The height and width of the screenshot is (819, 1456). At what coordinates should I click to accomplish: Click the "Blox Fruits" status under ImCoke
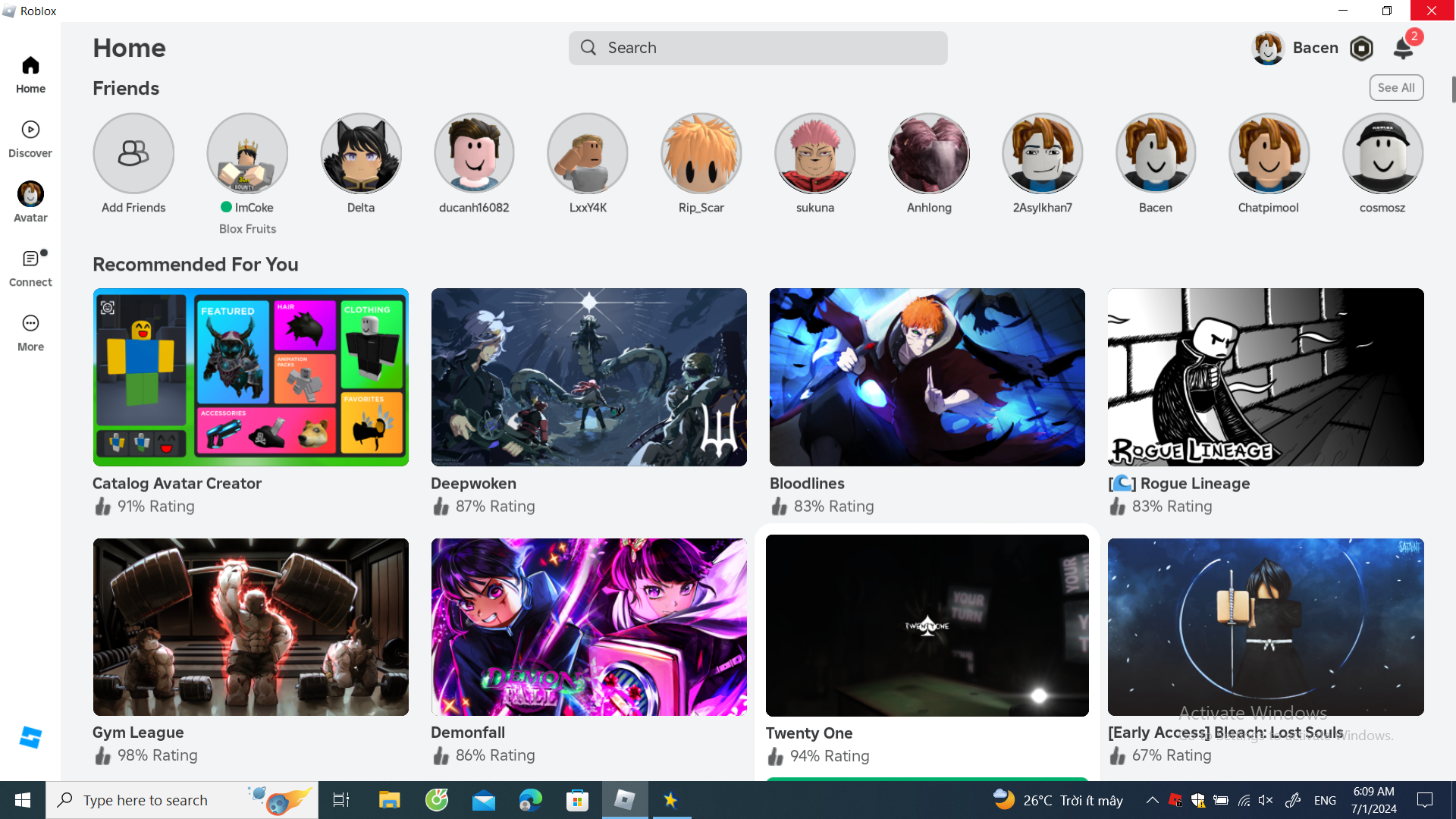coord(247,229)
